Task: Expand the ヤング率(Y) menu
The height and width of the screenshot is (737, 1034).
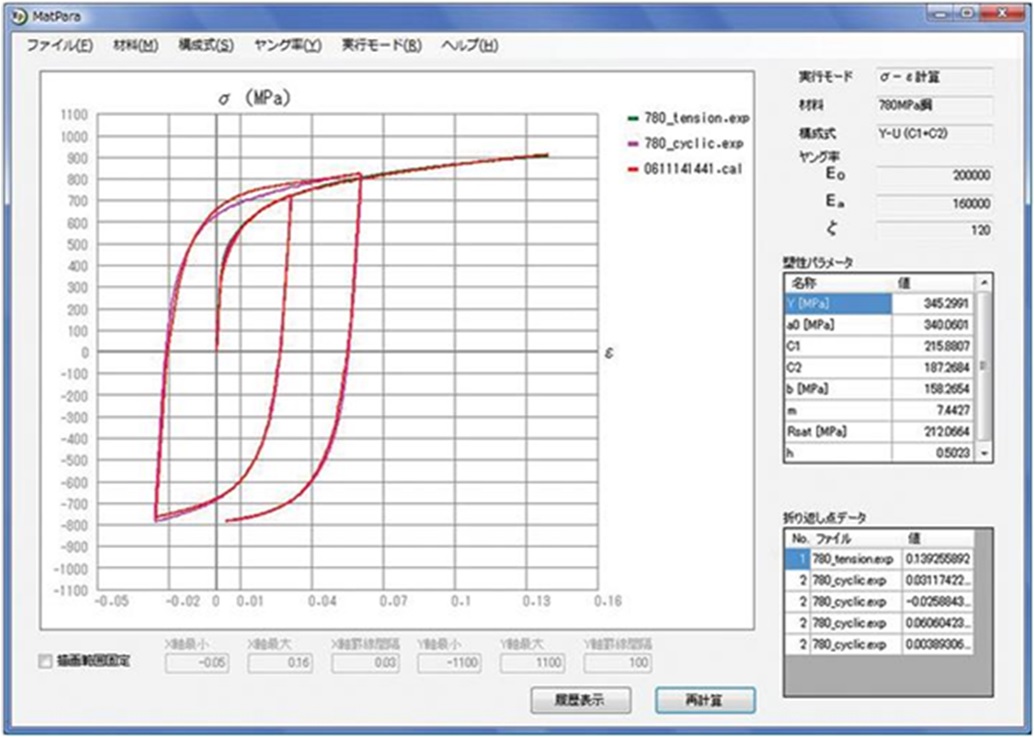Action: pyautogui.click(x=288, y=46)
